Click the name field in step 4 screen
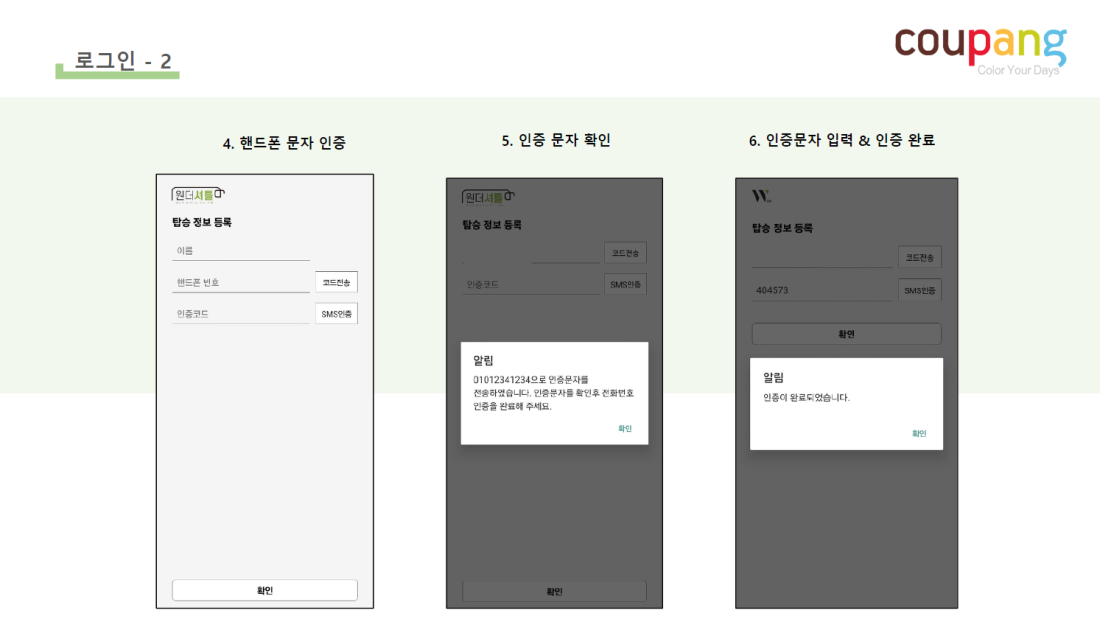Viewport: 1100px width, 627px height. pyautogui.click(x=241, y=251)
